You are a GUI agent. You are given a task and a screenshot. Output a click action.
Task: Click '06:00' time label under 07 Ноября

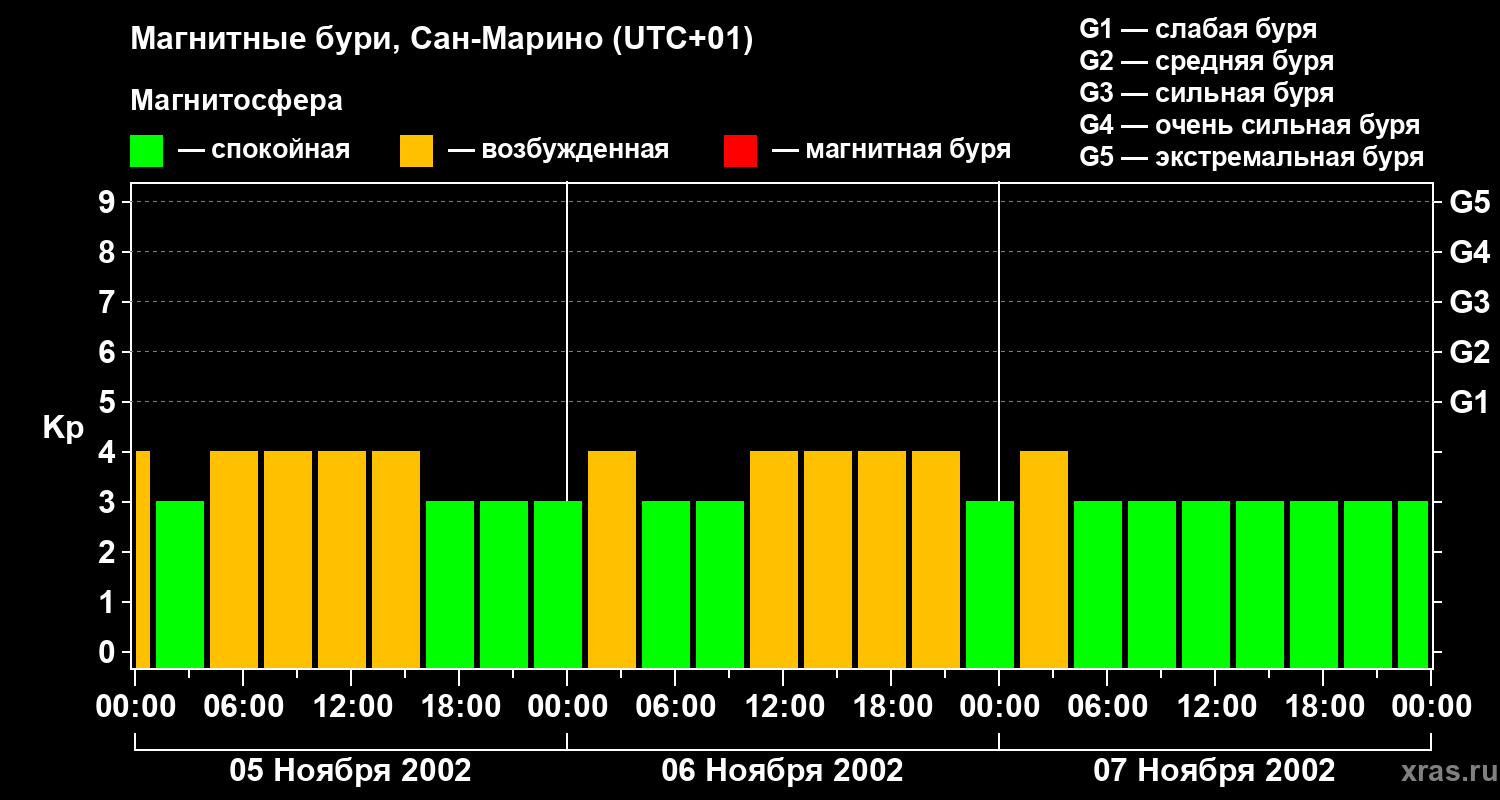pos(1107,706)
